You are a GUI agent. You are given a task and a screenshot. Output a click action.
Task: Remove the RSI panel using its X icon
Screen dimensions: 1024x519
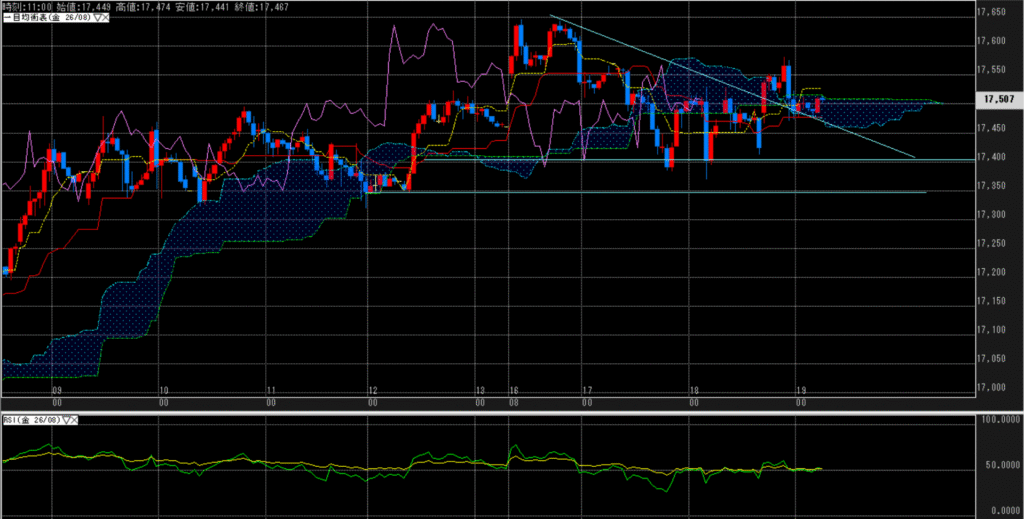pyautogui.click(x=75, y=422)
